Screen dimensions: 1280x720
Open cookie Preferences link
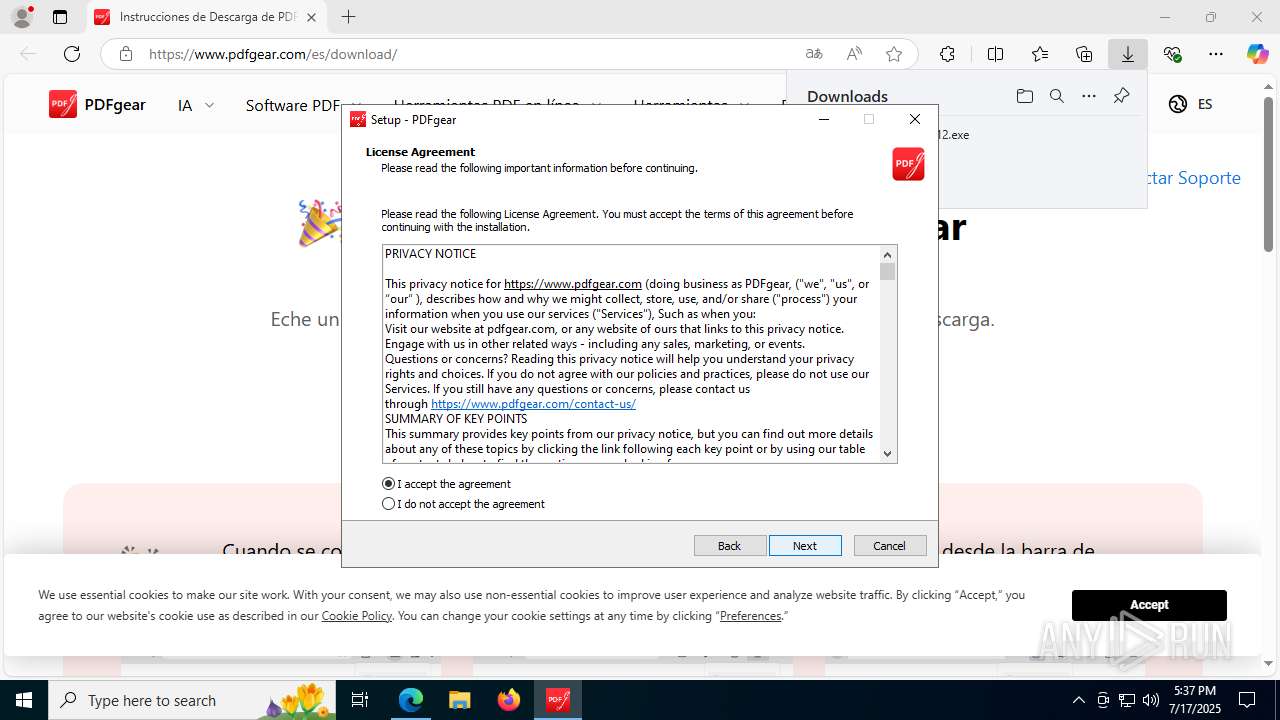click(x=751, y=616)
